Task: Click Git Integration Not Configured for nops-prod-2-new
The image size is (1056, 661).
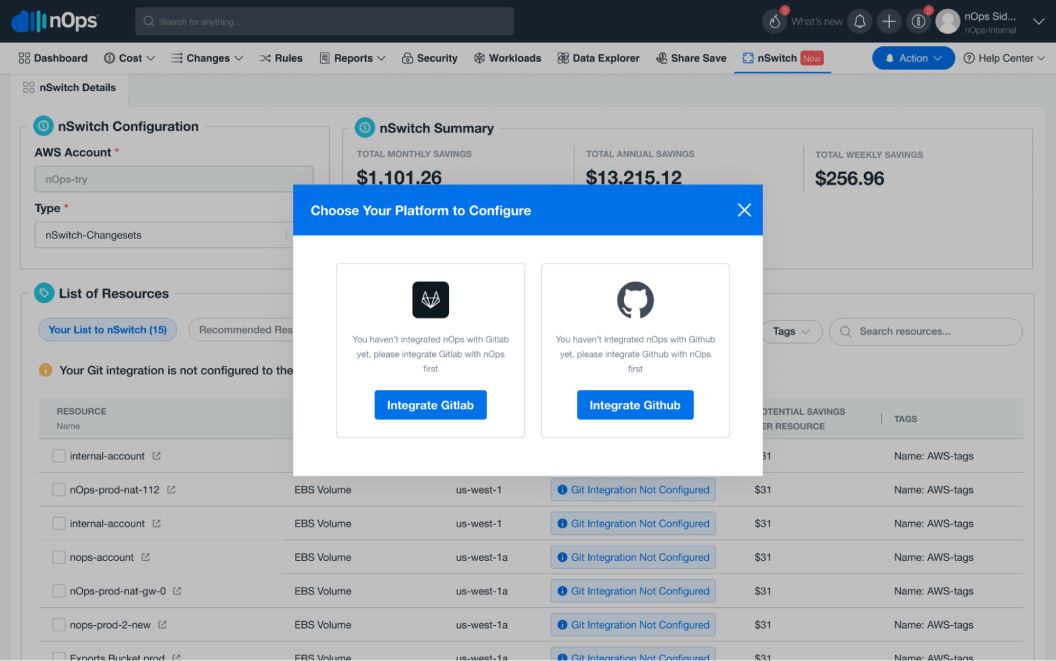Action: click(633, 625)
